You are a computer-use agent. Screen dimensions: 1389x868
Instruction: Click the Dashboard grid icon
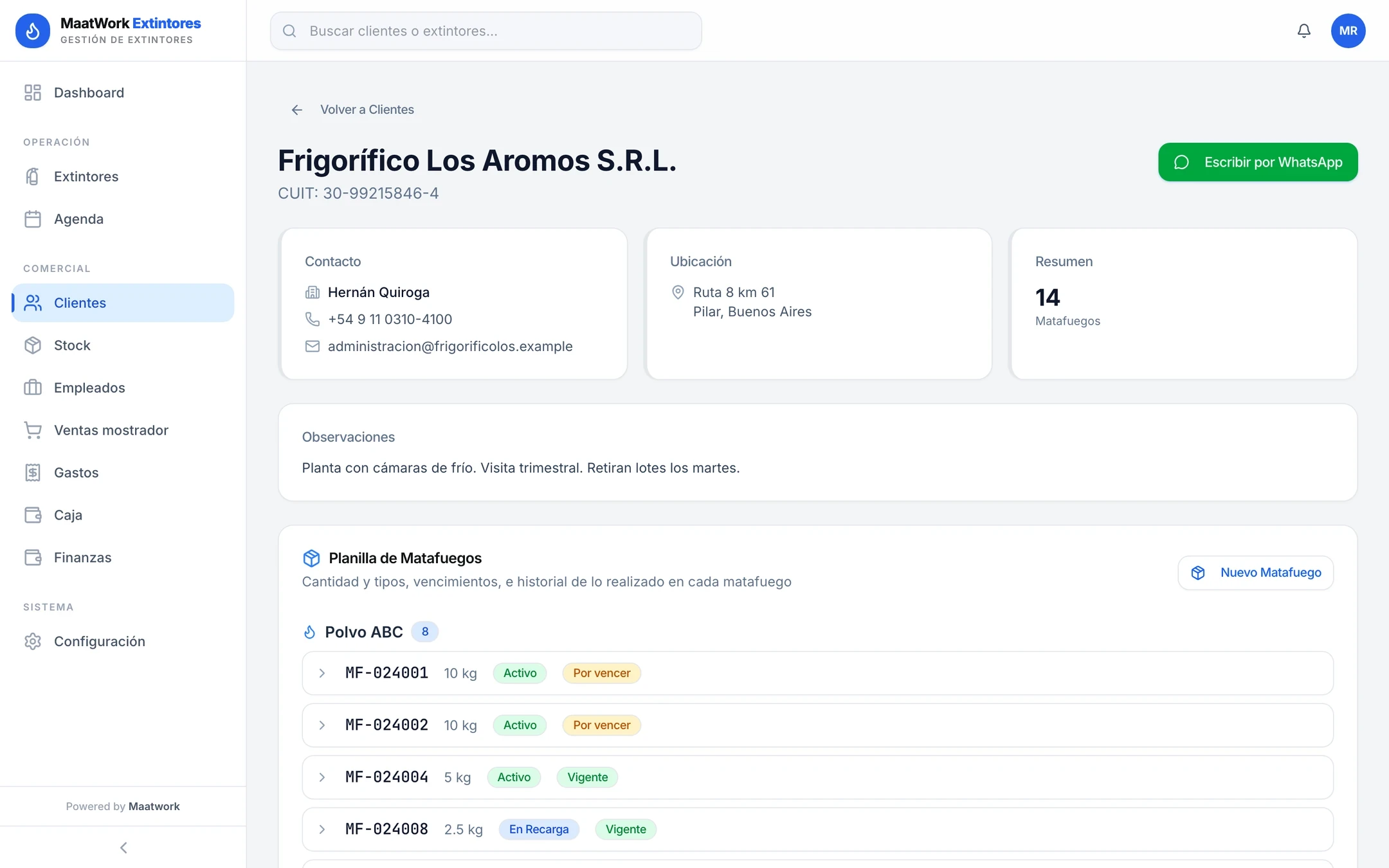(33, 93)
